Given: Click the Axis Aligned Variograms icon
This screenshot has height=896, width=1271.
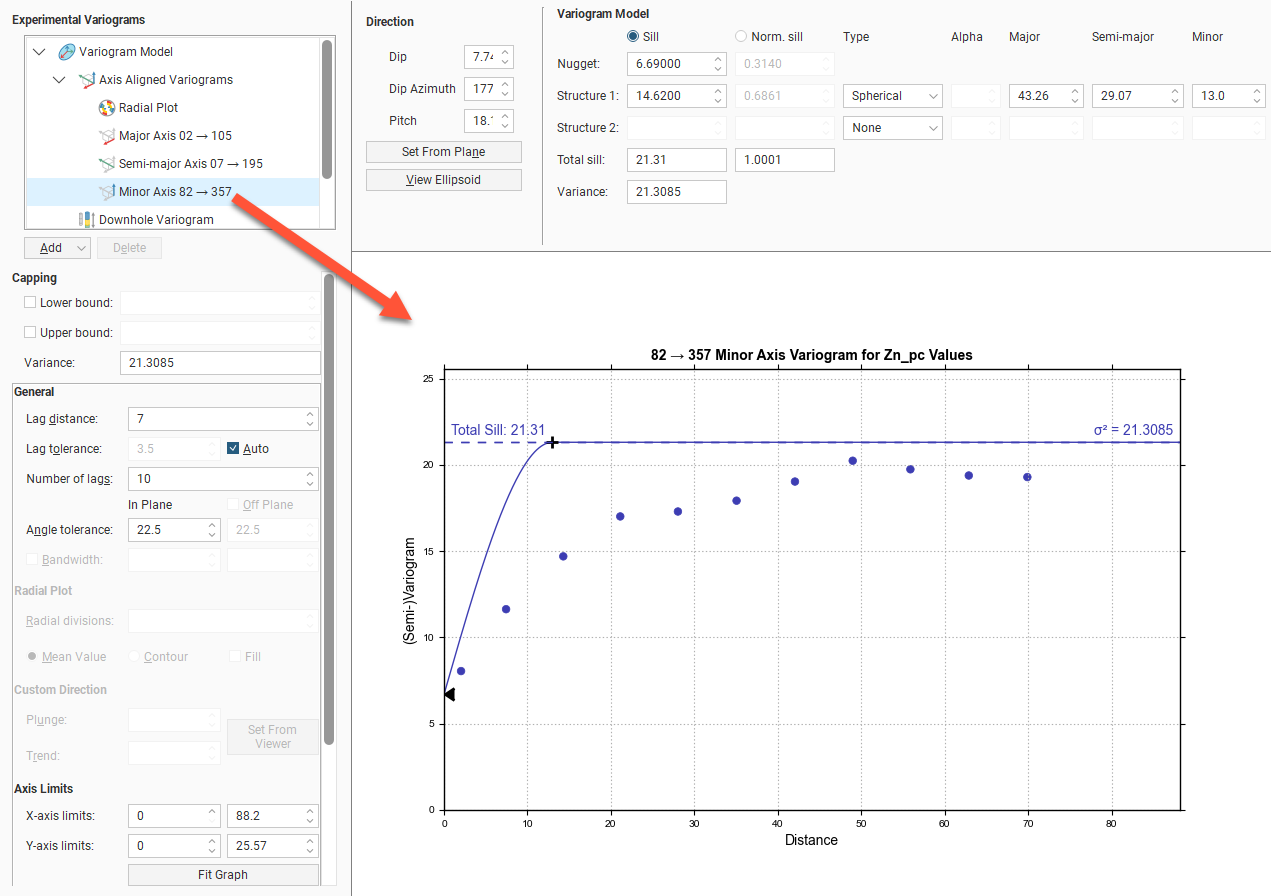Looking at the screenshot, I should coord(87,80).
